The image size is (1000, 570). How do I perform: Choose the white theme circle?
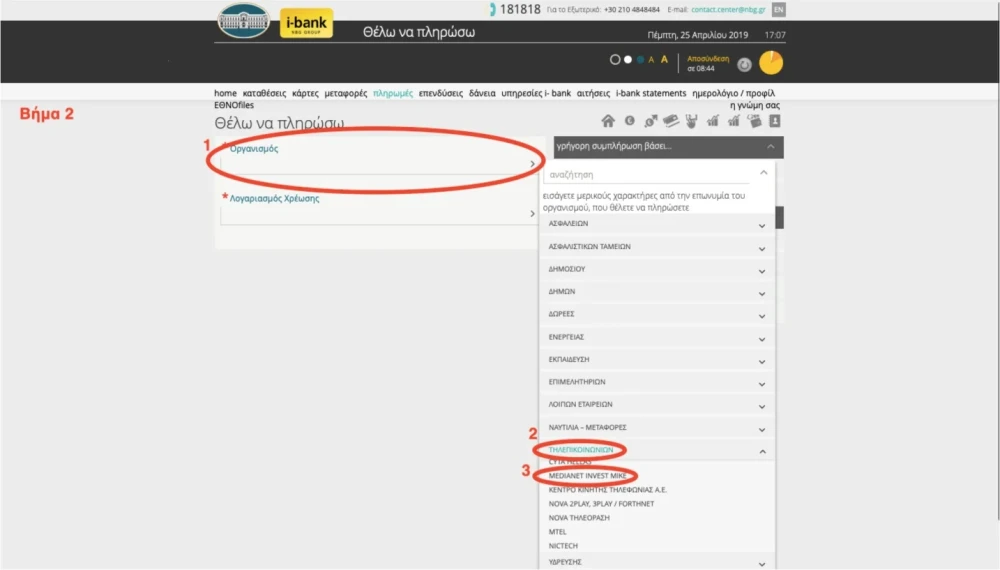[628, 59]
